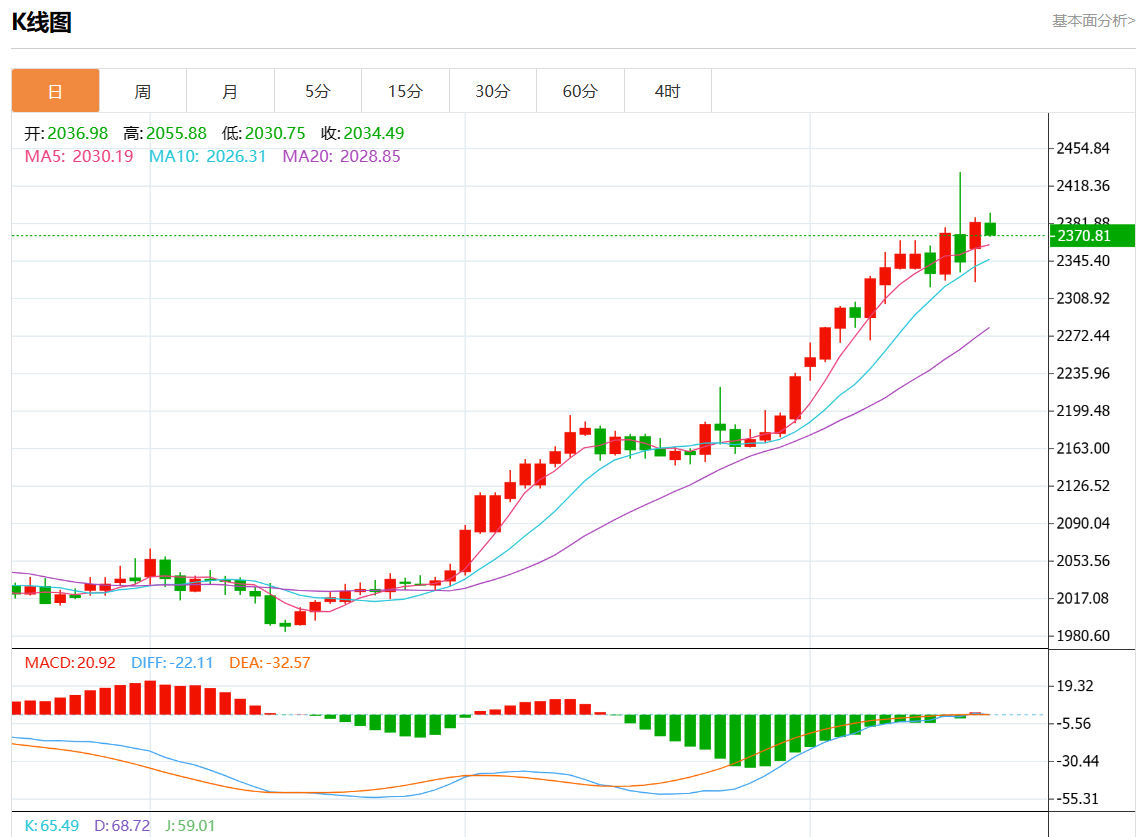1142x837 pixels.
Task: Open the 月 monthly chart tab
Action: [230, 91]
